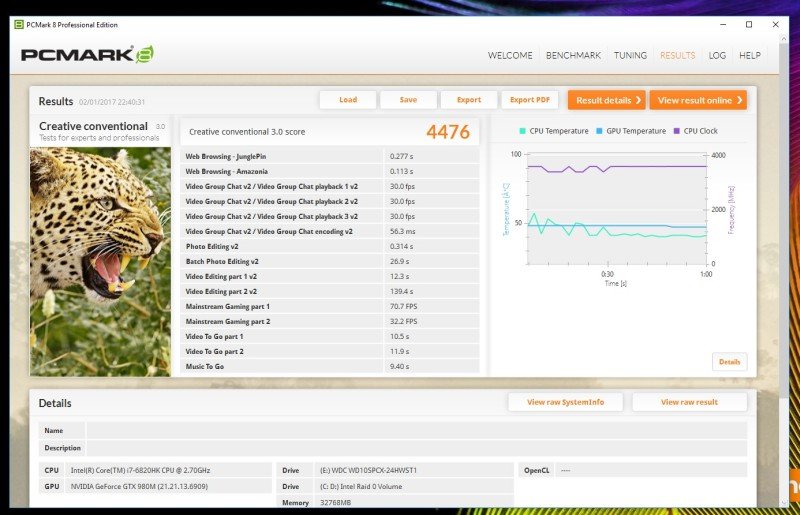Toggle GPU Temperature series in chart legend

pyautogui.click(x=630, y=131)
